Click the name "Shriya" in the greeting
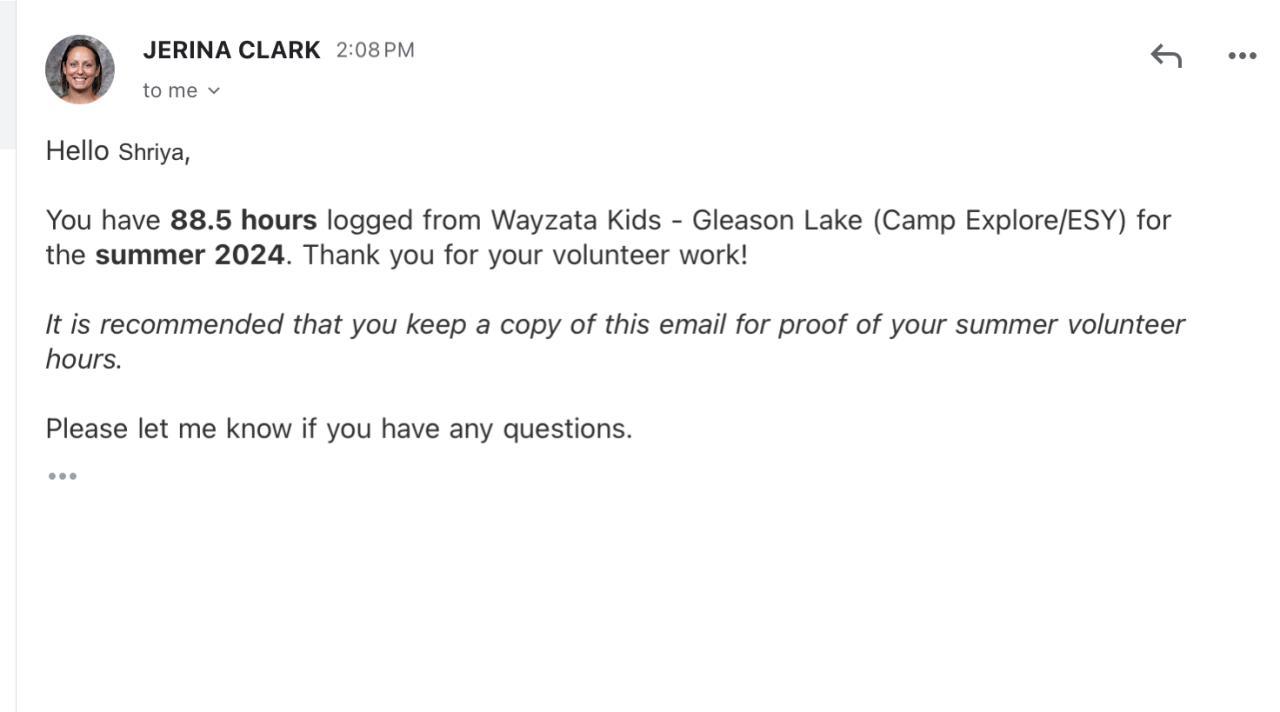Image resolution: width=1280 pixels, height=712 pixels. (x=151, y=153)
